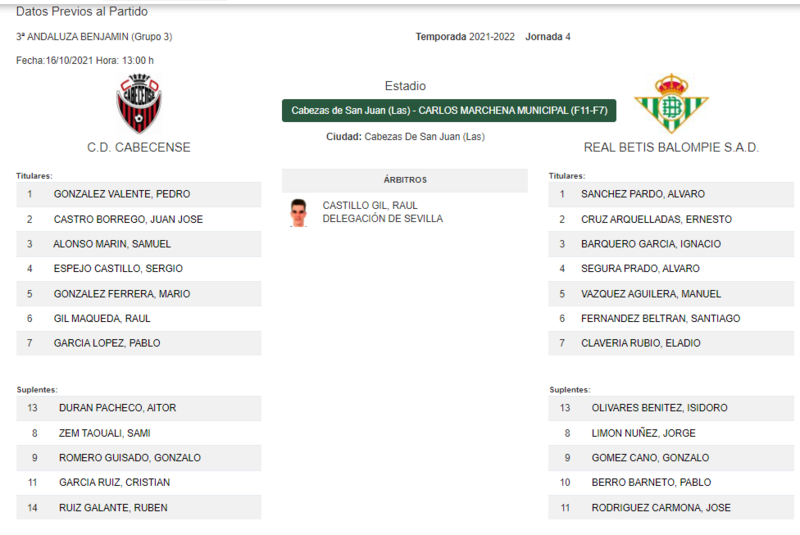This screenshot has width=800, height=535.
Task: Open player CASTRO BORREGO, JUAN JOSE
Action: point(139,219)
